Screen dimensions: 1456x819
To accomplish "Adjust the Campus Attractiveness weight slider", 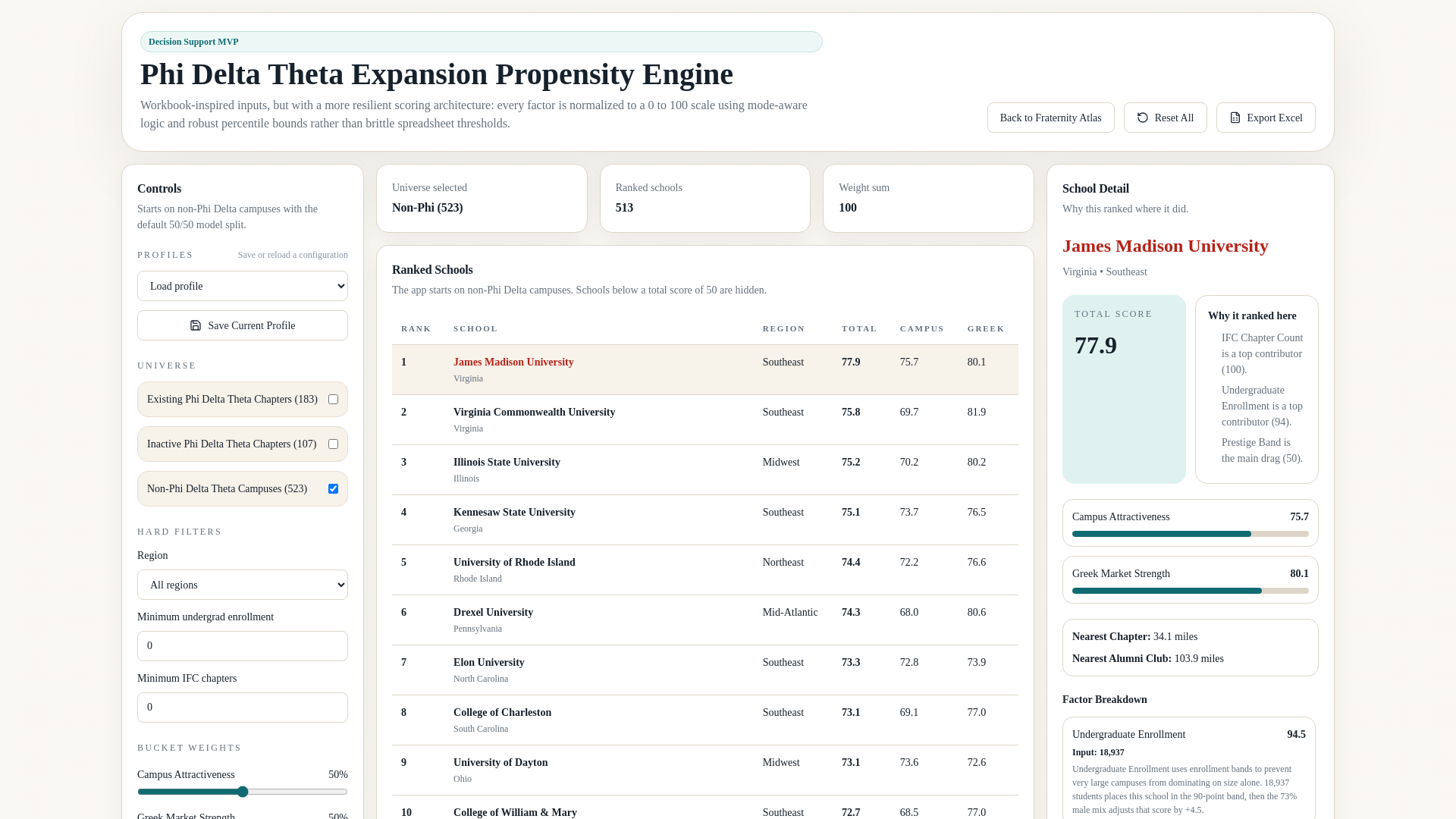I will 243,792.
